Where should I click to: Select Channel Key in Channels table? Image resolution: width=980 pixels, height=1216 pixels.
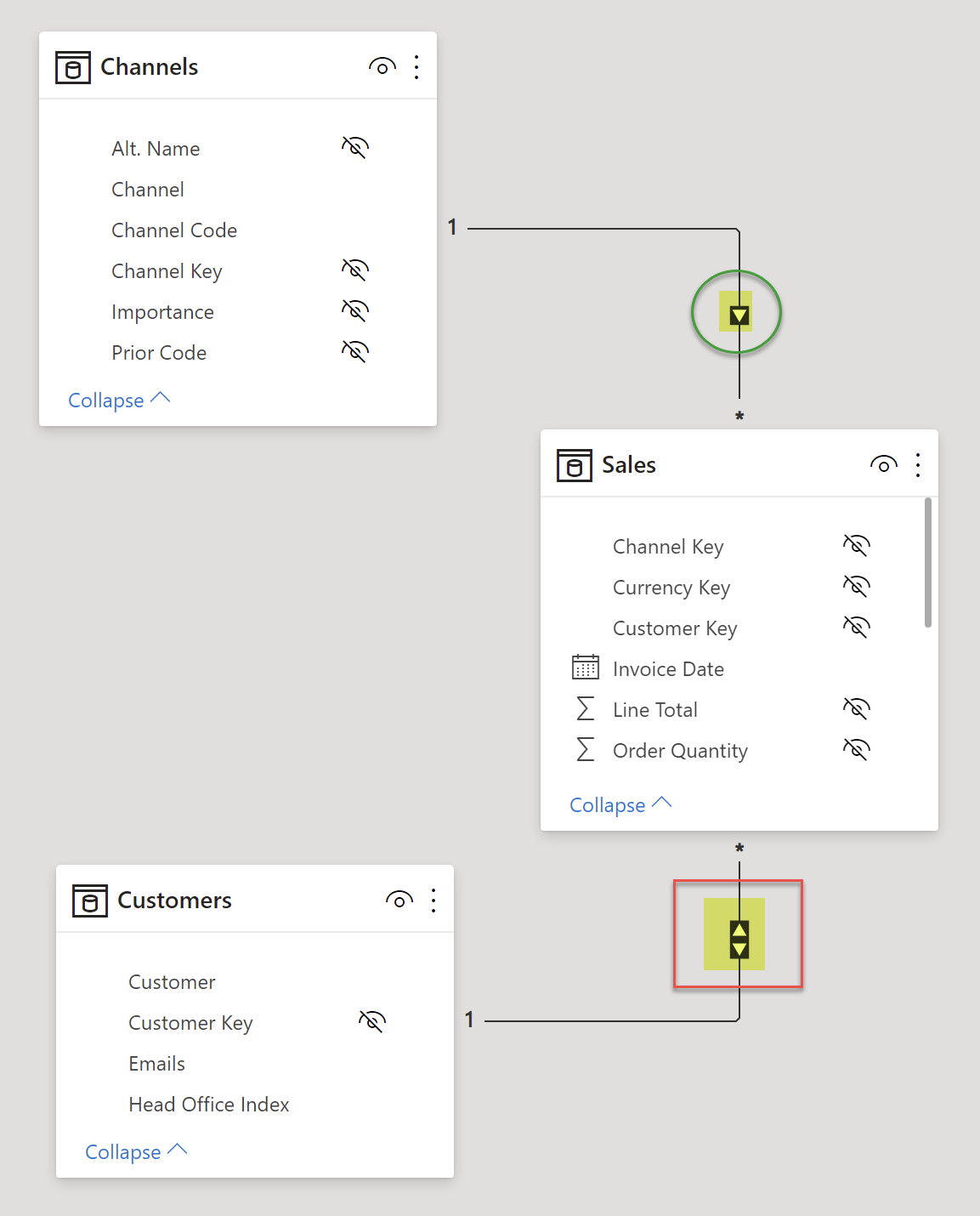[x=167, y=271]
